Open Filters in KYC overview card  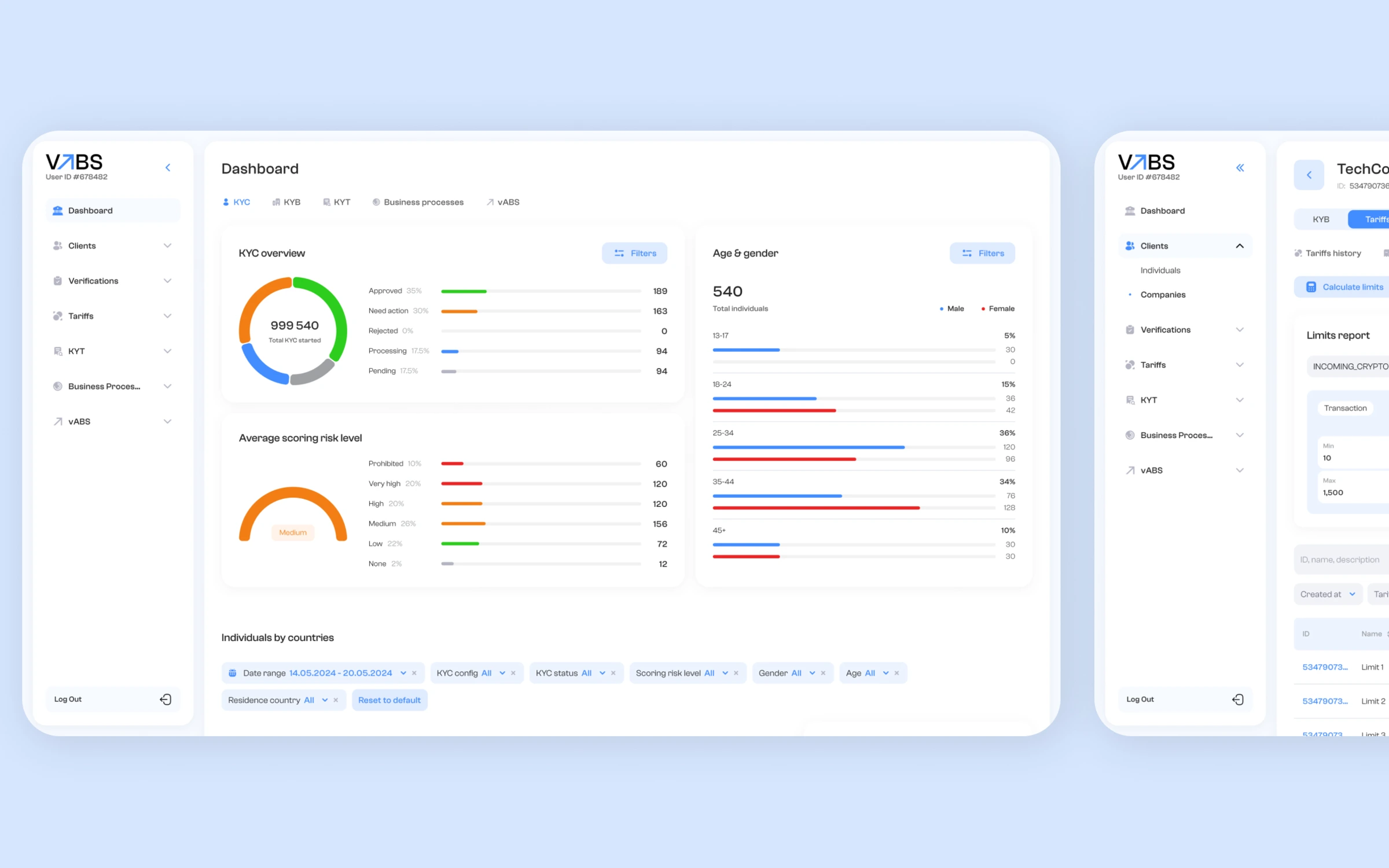click(x=635, y=253)
